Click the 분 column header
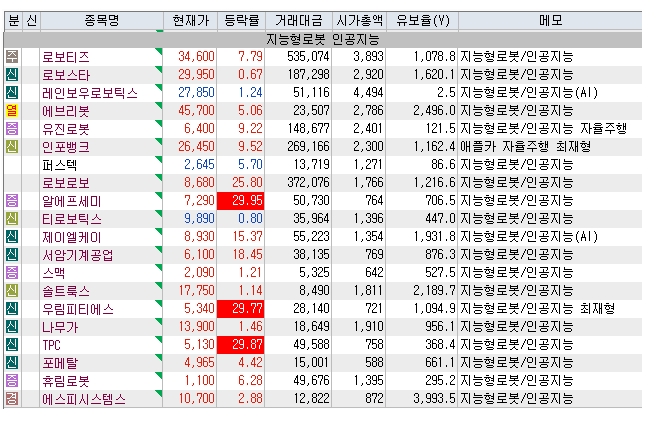 pos(13,20)
